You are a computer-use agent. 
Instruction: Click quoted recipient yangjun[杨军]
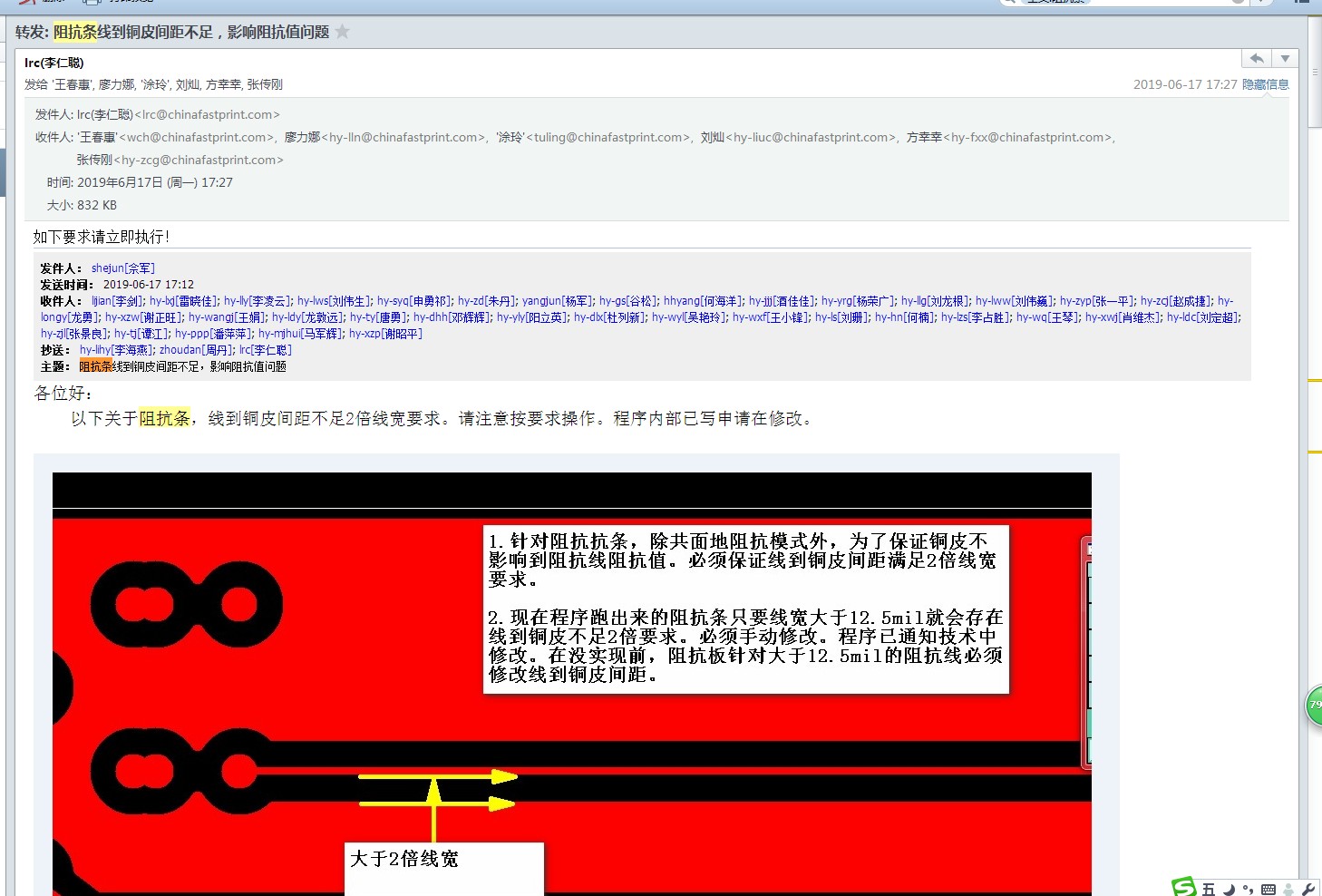(557, 301)
